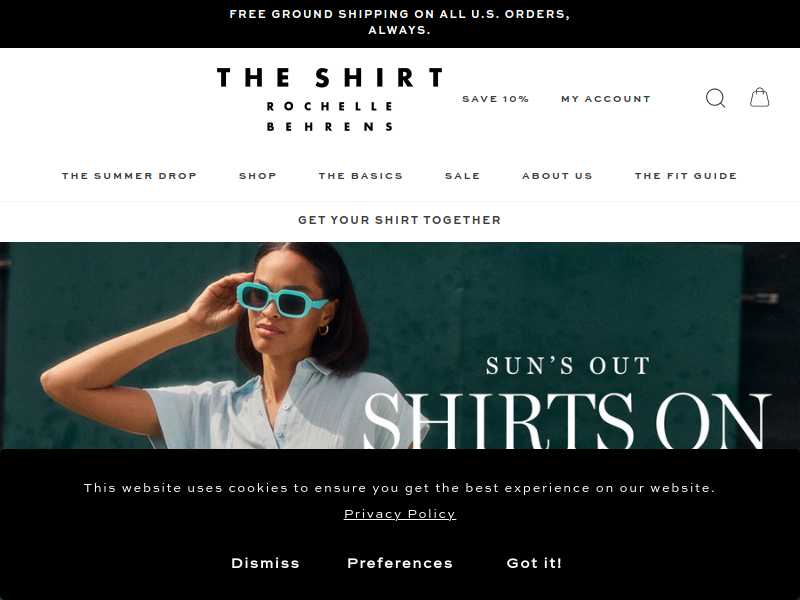Click The Shirt Rochelle Behrens logo
The height and width of the screenshot is (600, 800).
point(330,99)
